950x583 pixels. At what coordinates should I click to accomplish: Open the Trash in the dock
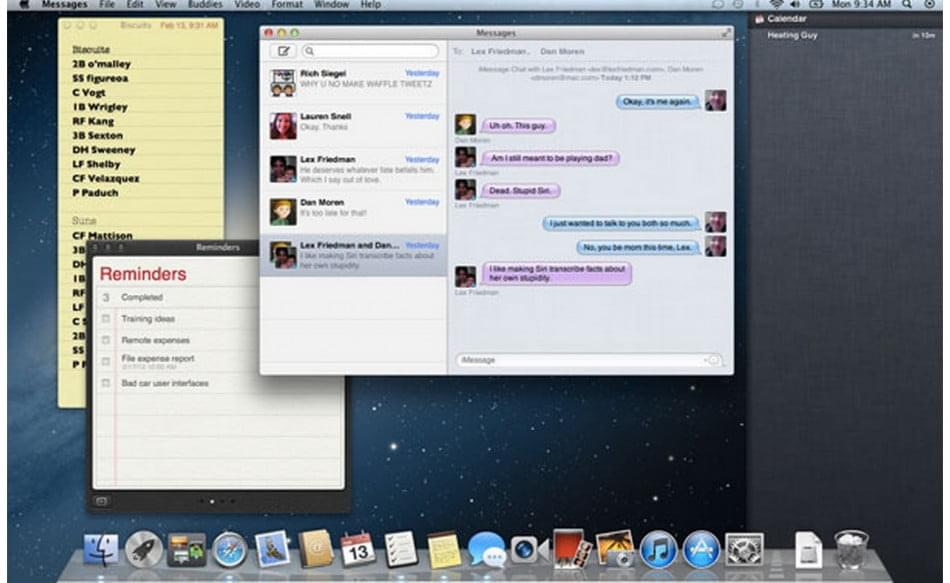point(851,548)
